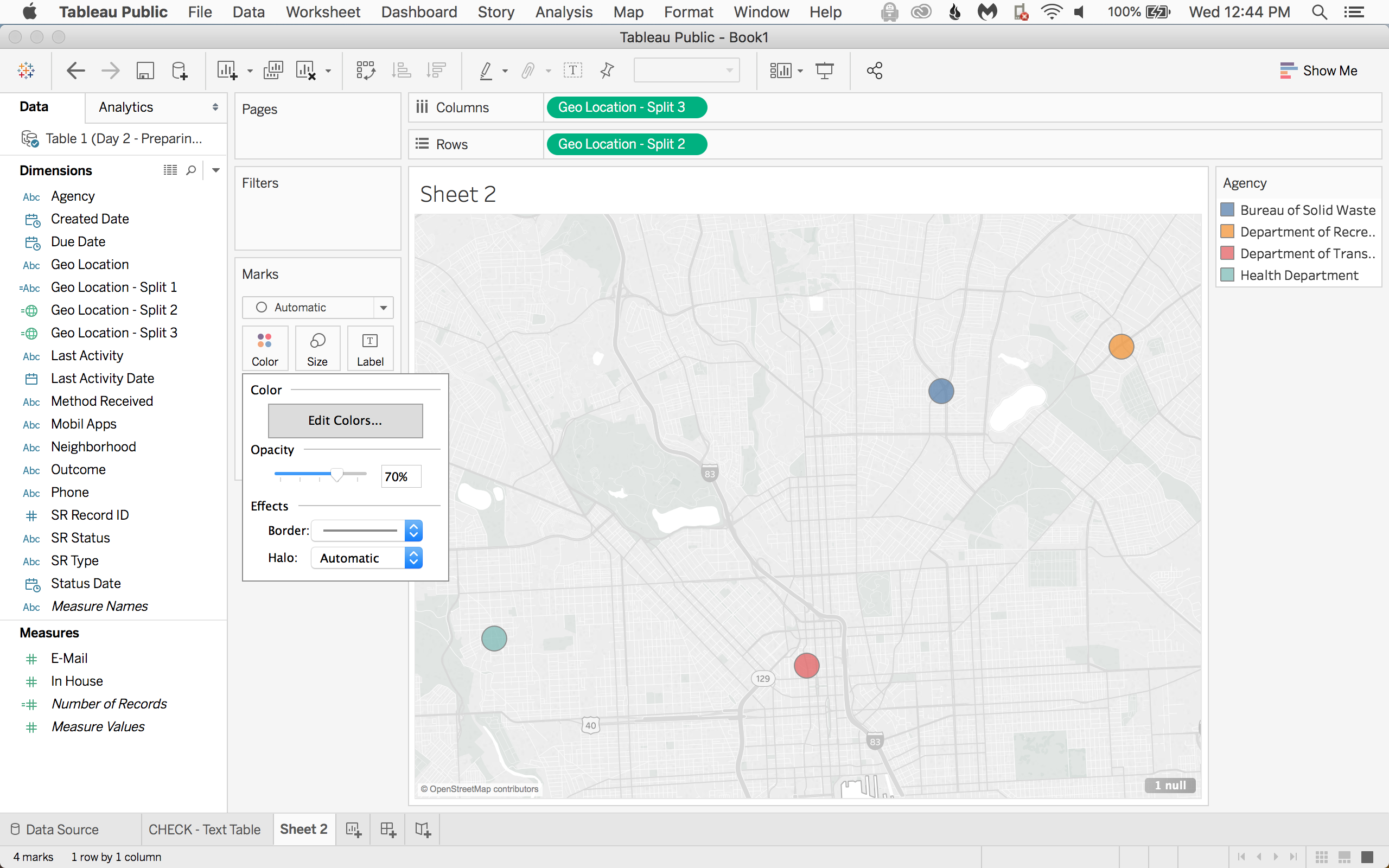The height and width of the screenshot is (868, 1389).
Task: Open the Fit view dropdown in toolbar
Action: pos(686,71)
